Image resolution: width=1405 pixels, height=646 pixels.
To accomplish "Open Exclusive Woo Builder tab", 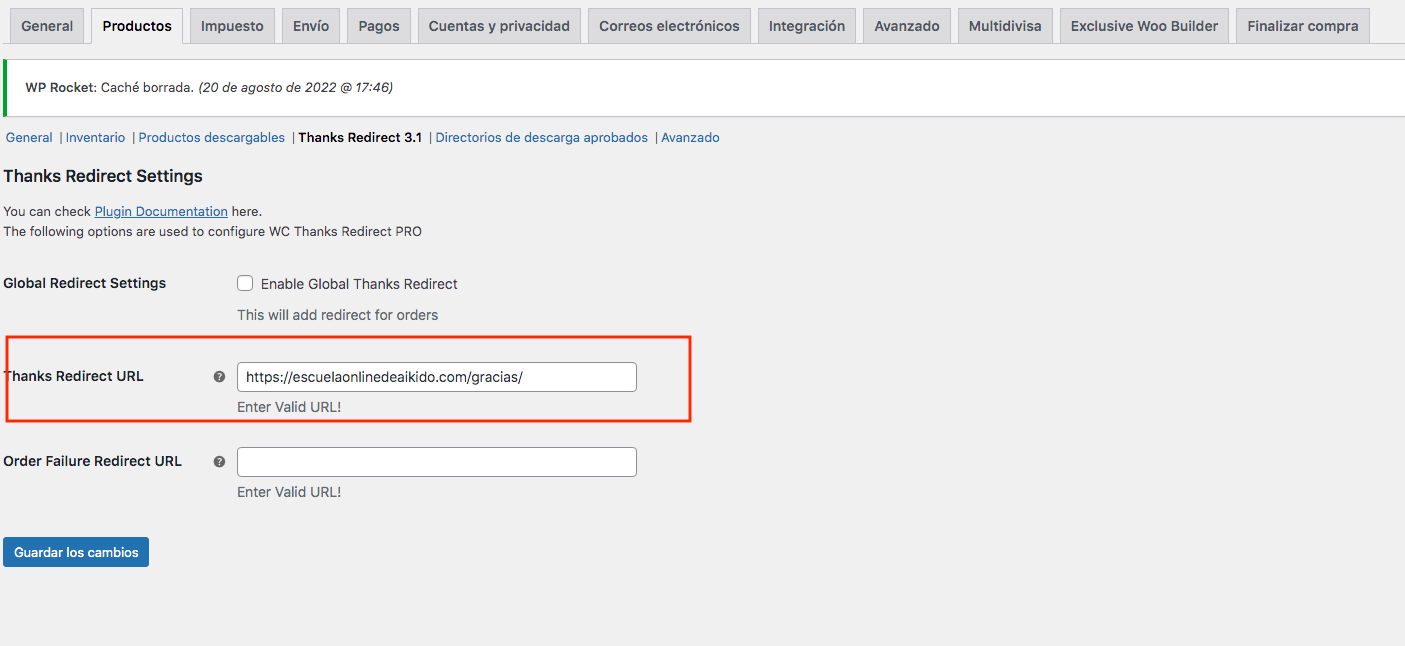I will click(x=1144, y=26).
